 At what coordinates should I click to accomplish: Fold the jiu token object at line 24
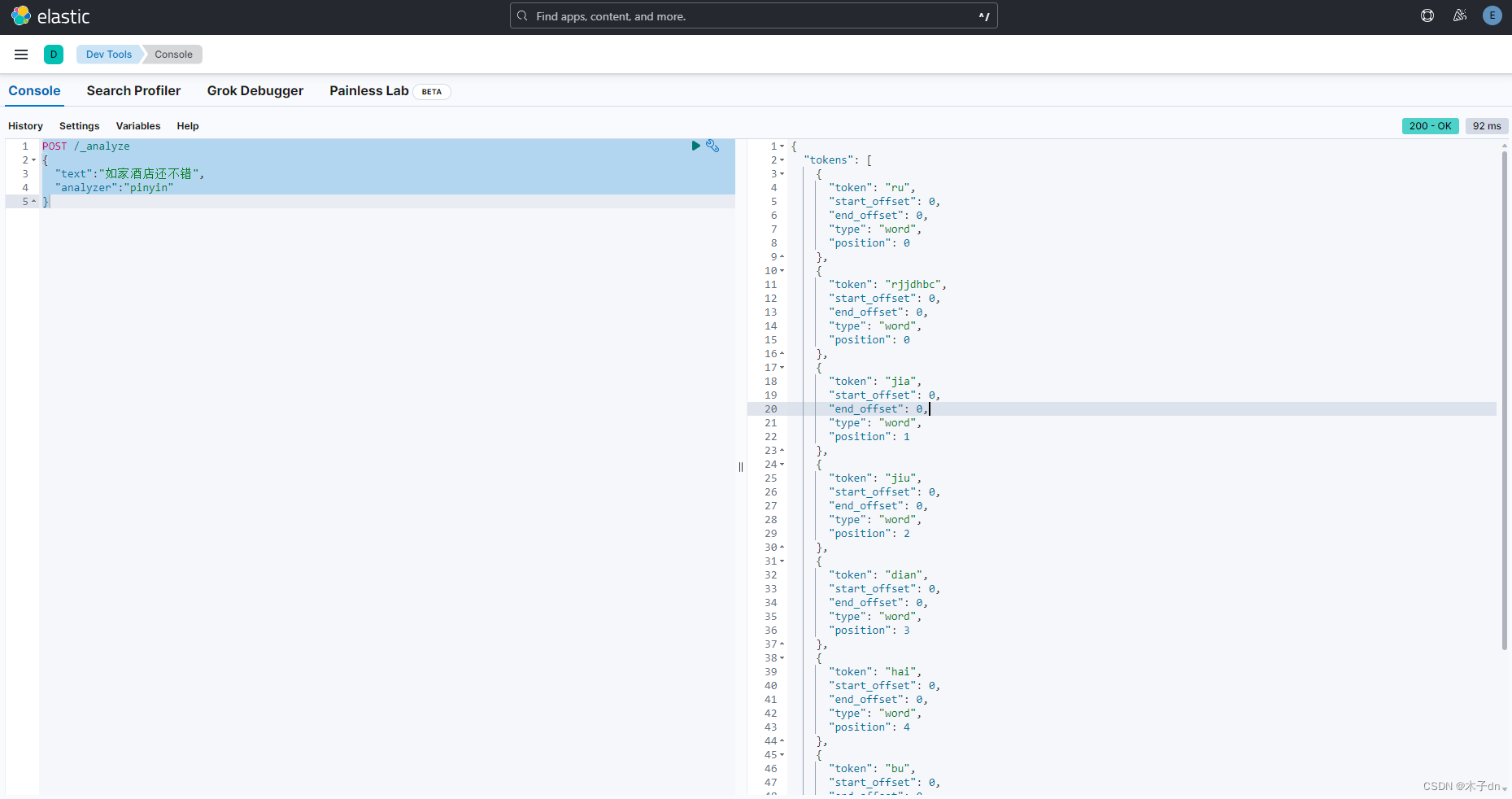(x=782, y=465)
